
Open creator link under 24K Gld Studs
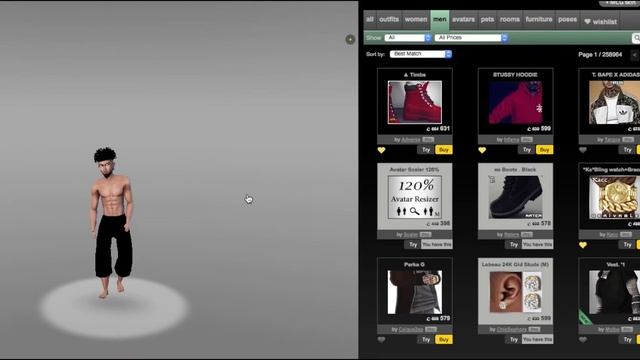pos(511,329)
